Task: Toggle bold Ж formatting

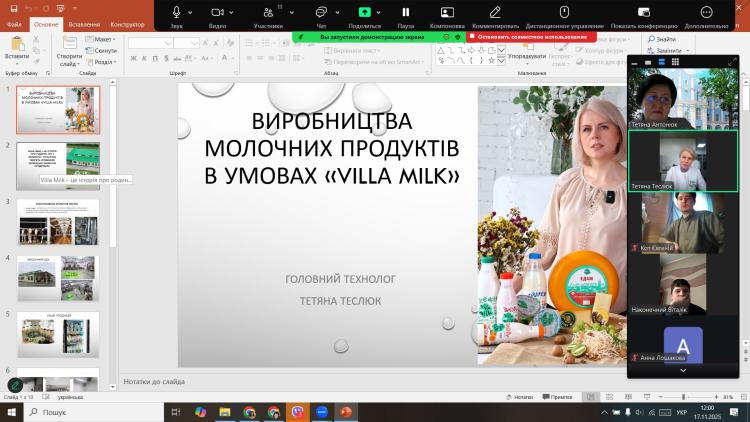Action: point(133,58)
